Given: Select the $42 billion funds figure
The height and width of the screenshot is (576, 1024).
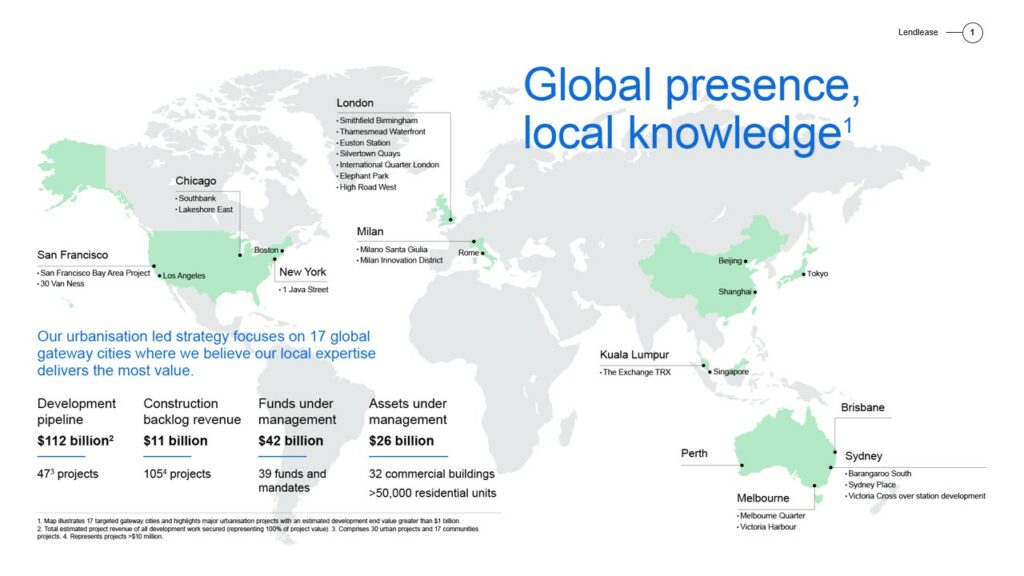Looking at the screenshot, I should (290, 441).
